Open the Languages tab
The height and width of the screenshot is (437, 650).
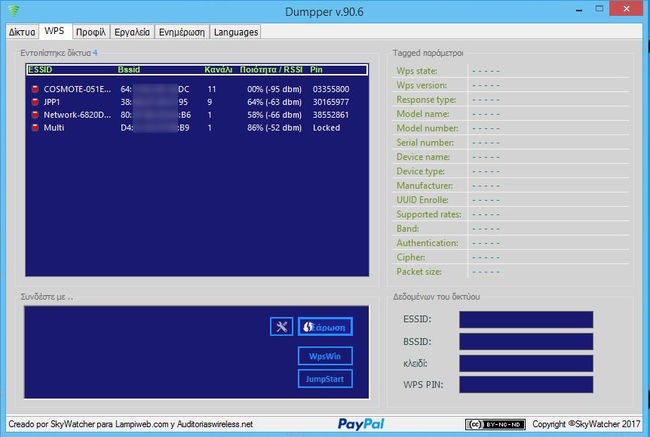pos(236,32)
